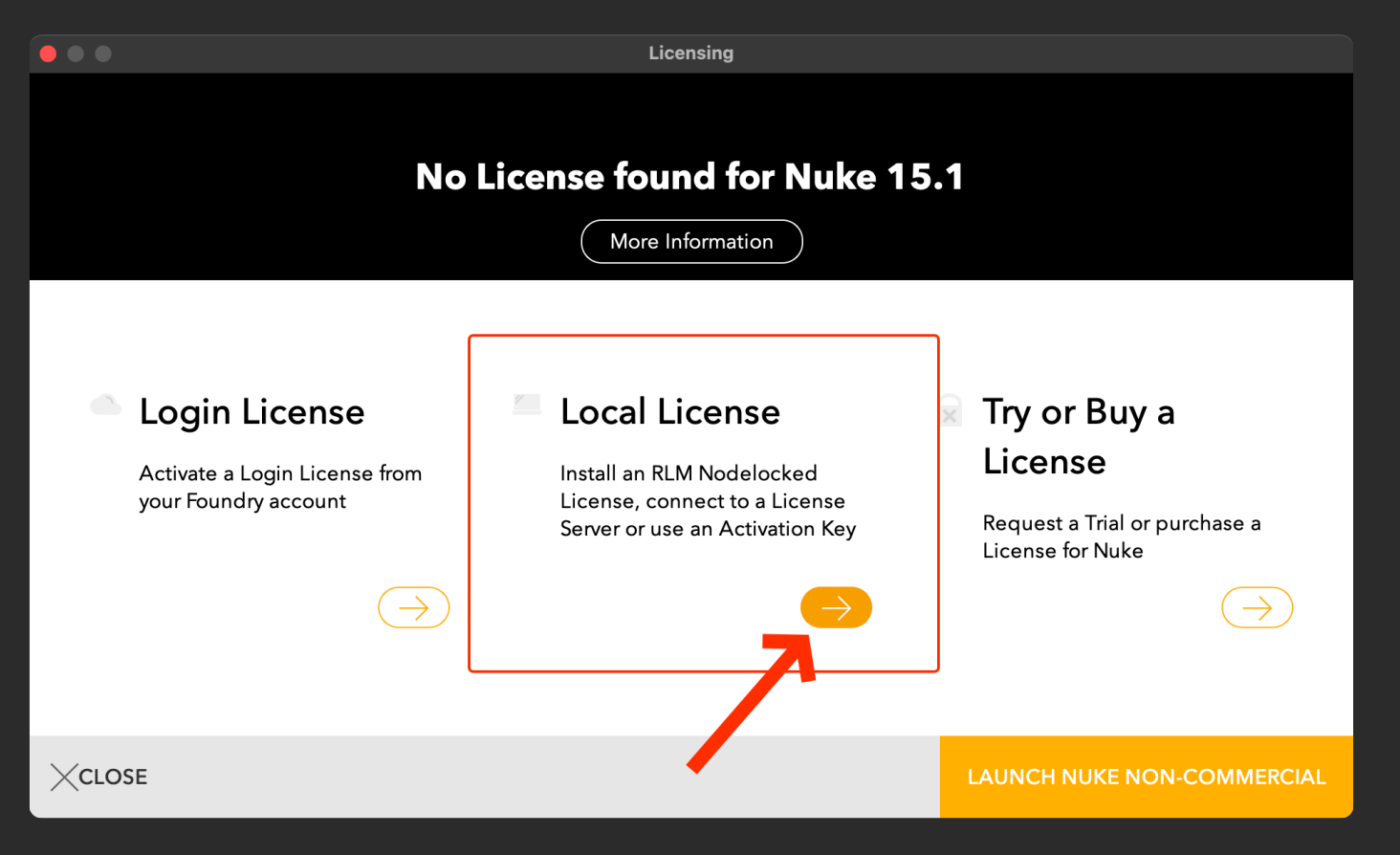Click the CLOSE text label
Image resolution: width=1400 pixels, height=855 pixels.
coord(113,777)
